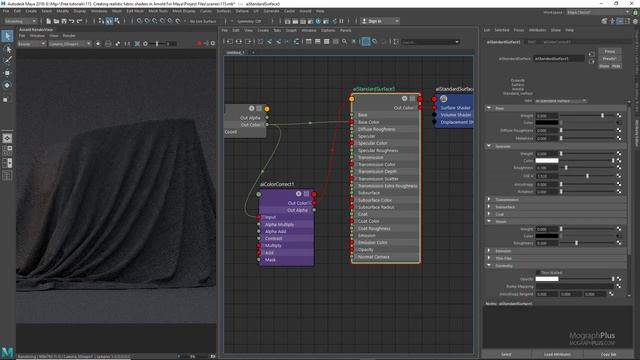Expand the Transmission section
Image resolution: width=640 pixels, height=360 pixels.
point(489,200)
